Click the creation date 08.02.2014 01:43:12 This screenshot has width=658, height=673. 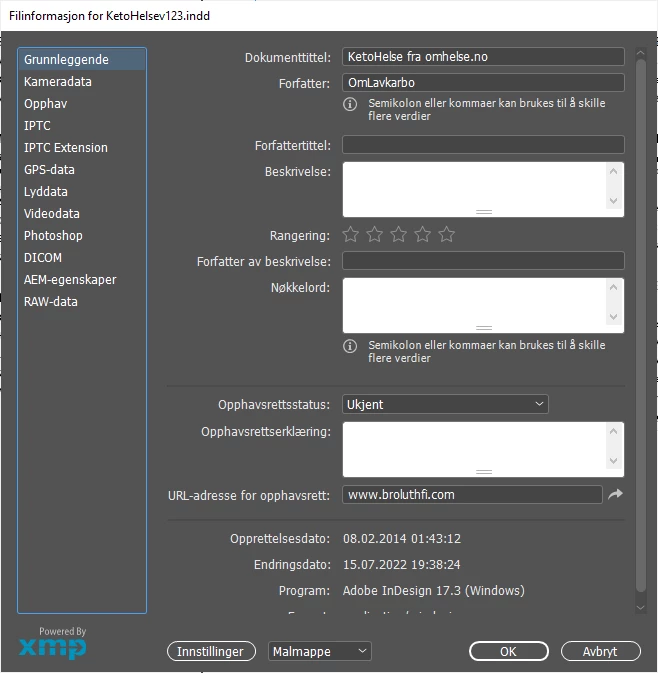(x=402, y=539)
